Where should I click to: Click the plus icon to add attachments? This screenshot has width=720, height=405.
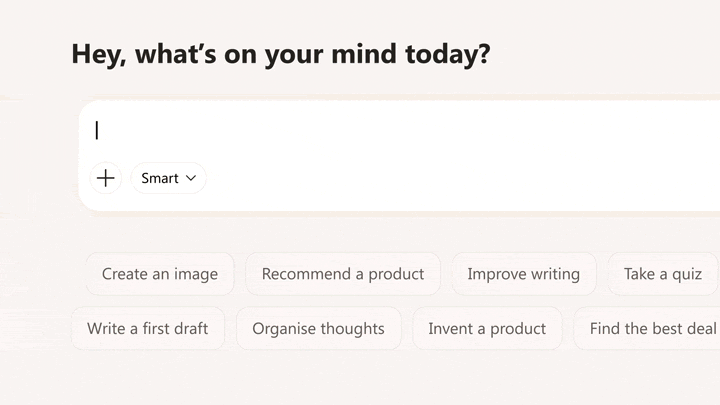coord(105,178)
